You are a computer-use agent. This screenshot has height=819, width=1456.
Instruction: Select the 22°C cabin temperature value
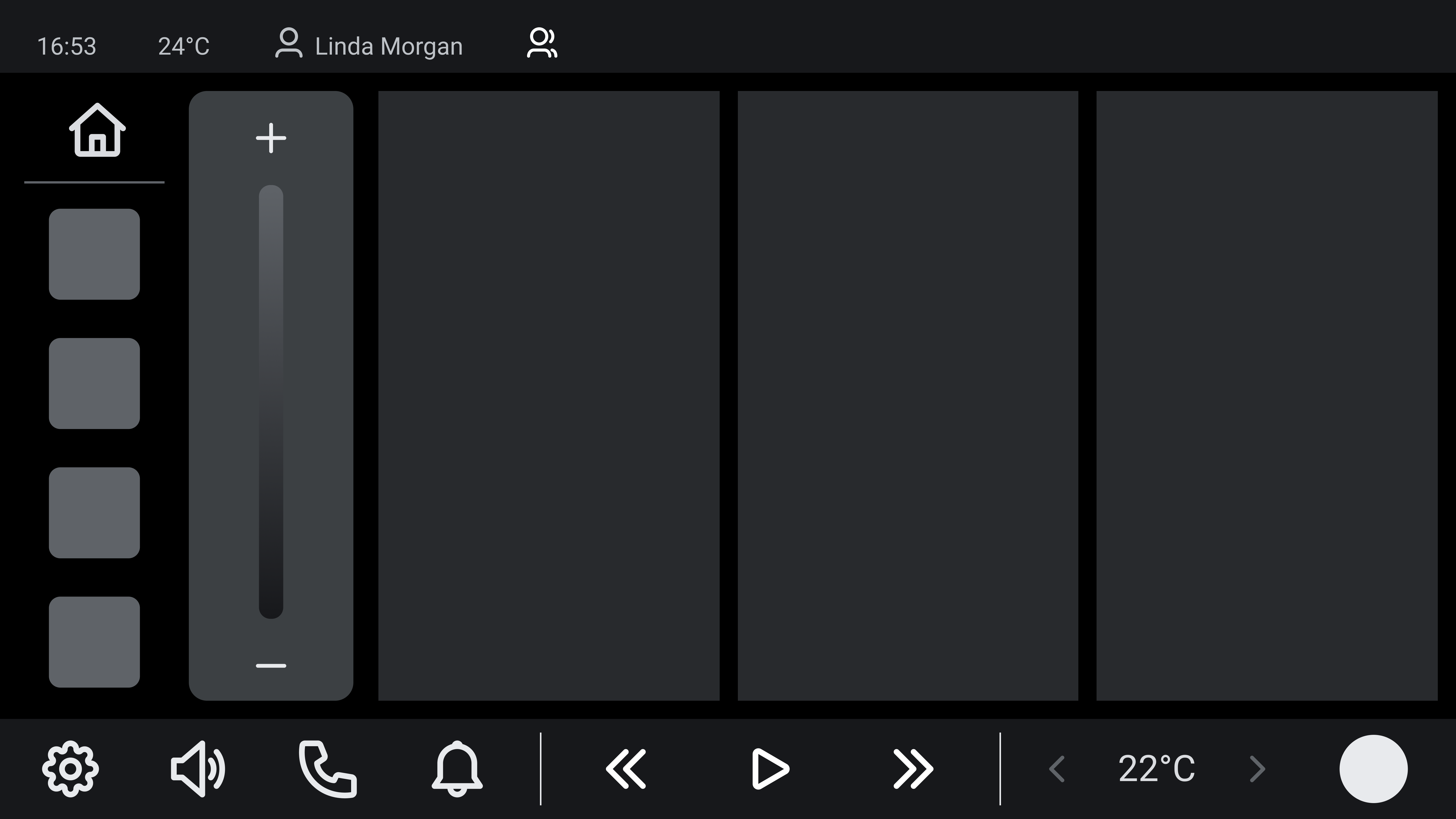click(1156, 769)
